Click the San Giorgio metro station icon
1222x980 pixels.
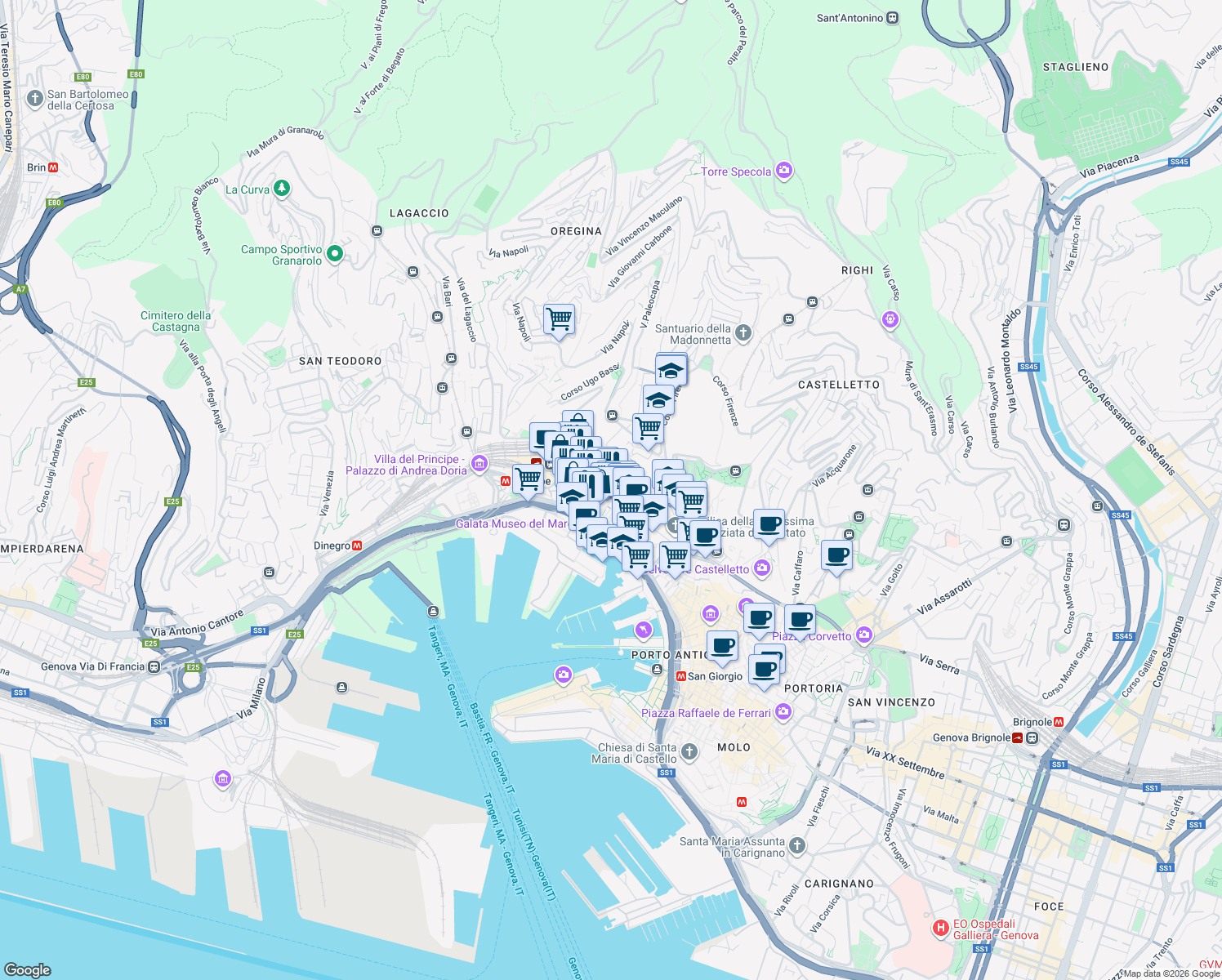pyautogui.click(x=681, y=676)
